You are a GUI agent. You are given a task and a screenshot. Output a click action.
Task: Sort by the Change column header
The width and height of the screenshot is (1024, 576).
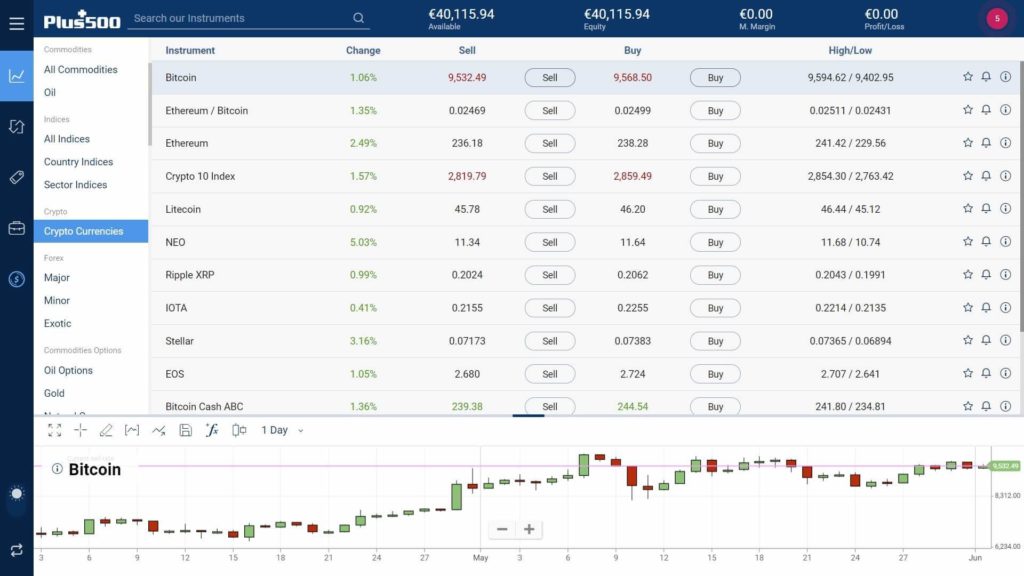pyautogui.click(x=363, y=50)
